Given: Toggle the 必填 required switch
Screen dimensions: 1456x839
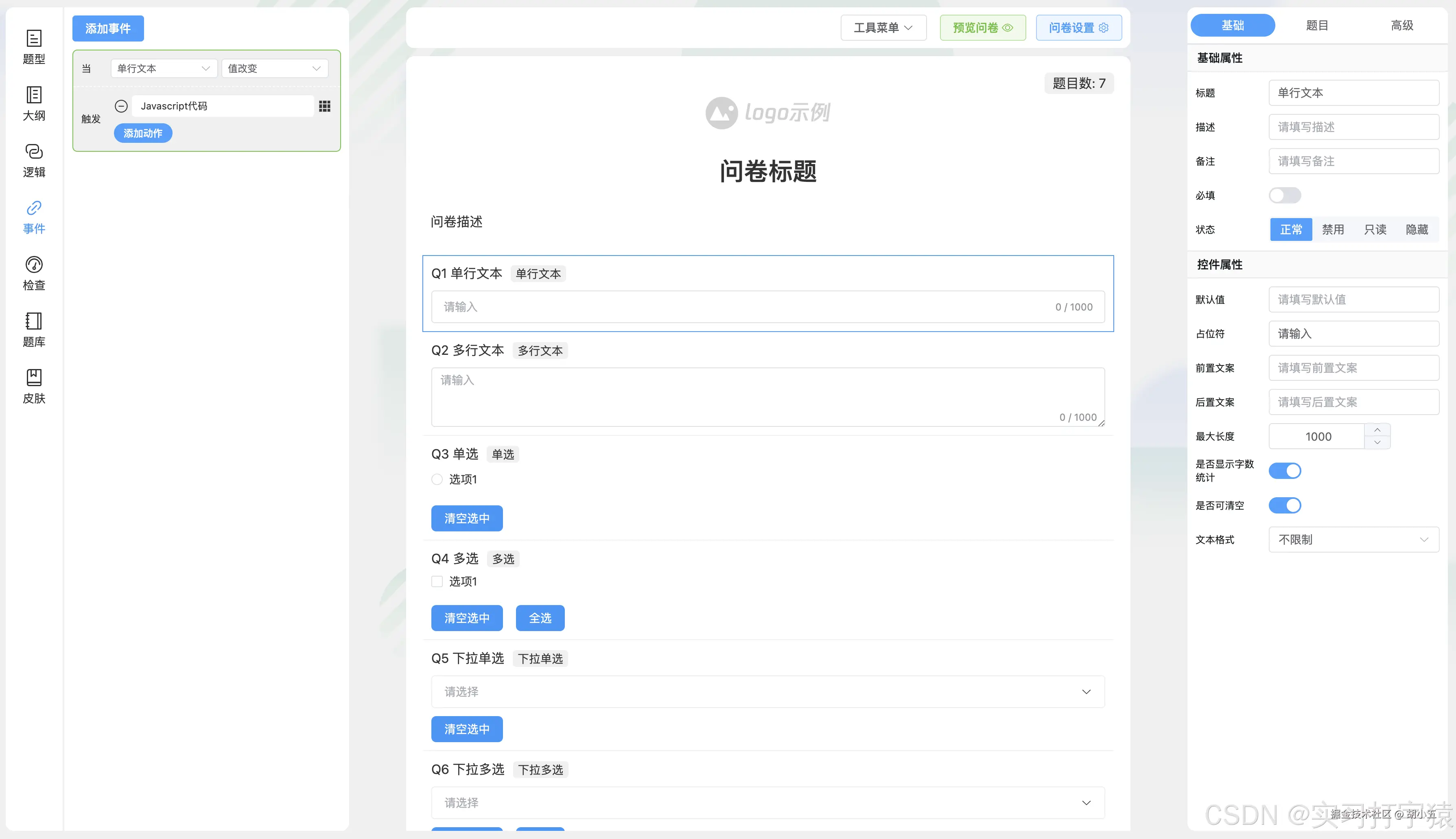Looking at the screenshot, I should click(1285, 195).
